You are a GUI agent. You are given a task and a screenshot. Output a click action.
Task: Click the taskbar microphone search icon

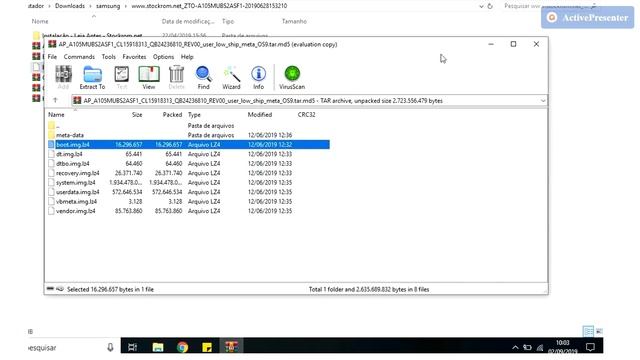(110, 348)
